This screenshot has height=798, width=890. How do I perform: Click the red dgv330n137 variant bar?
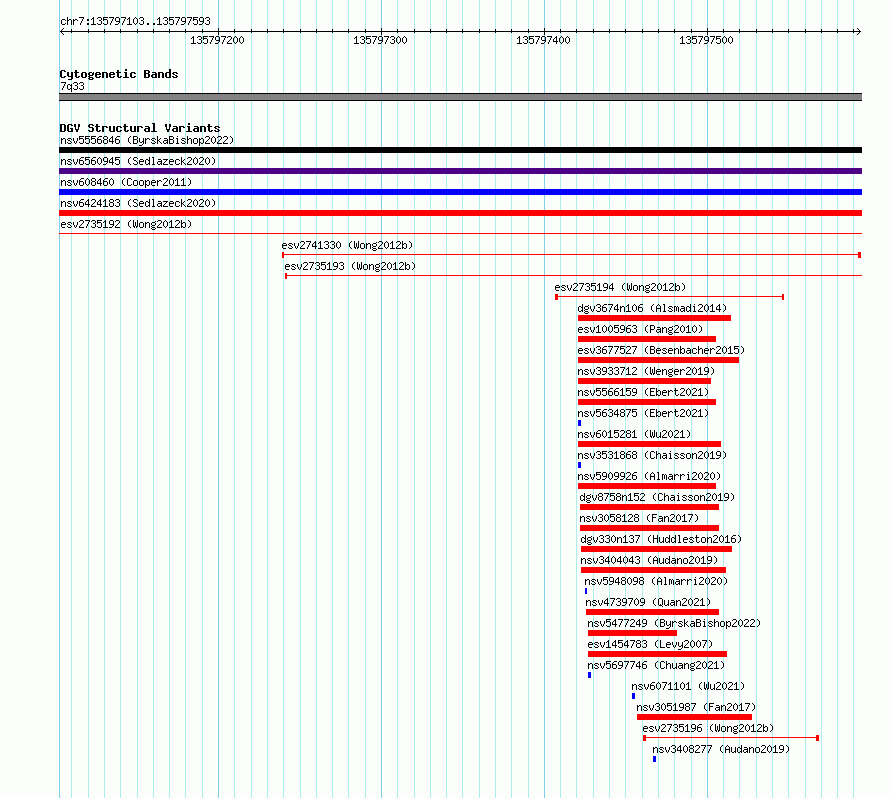coord(656,549)
